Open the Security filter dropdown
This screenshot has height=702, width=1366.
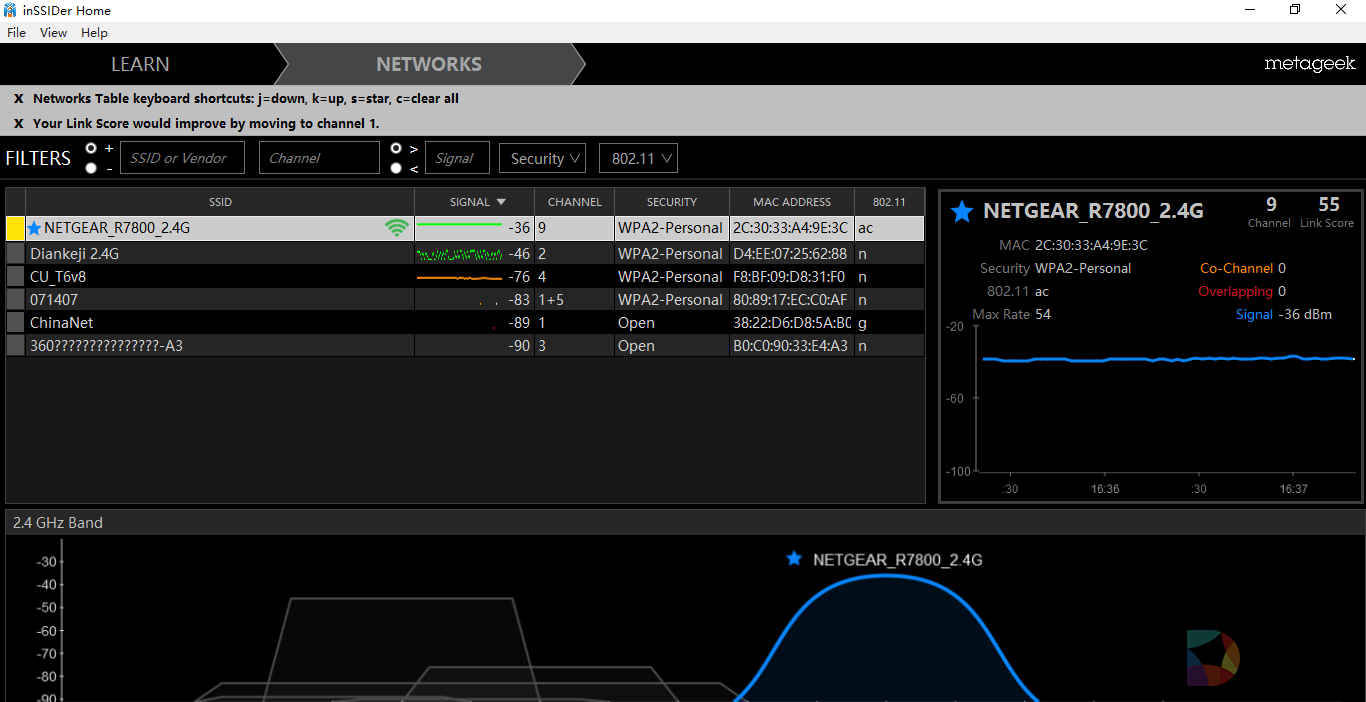(x=543, y=158)
